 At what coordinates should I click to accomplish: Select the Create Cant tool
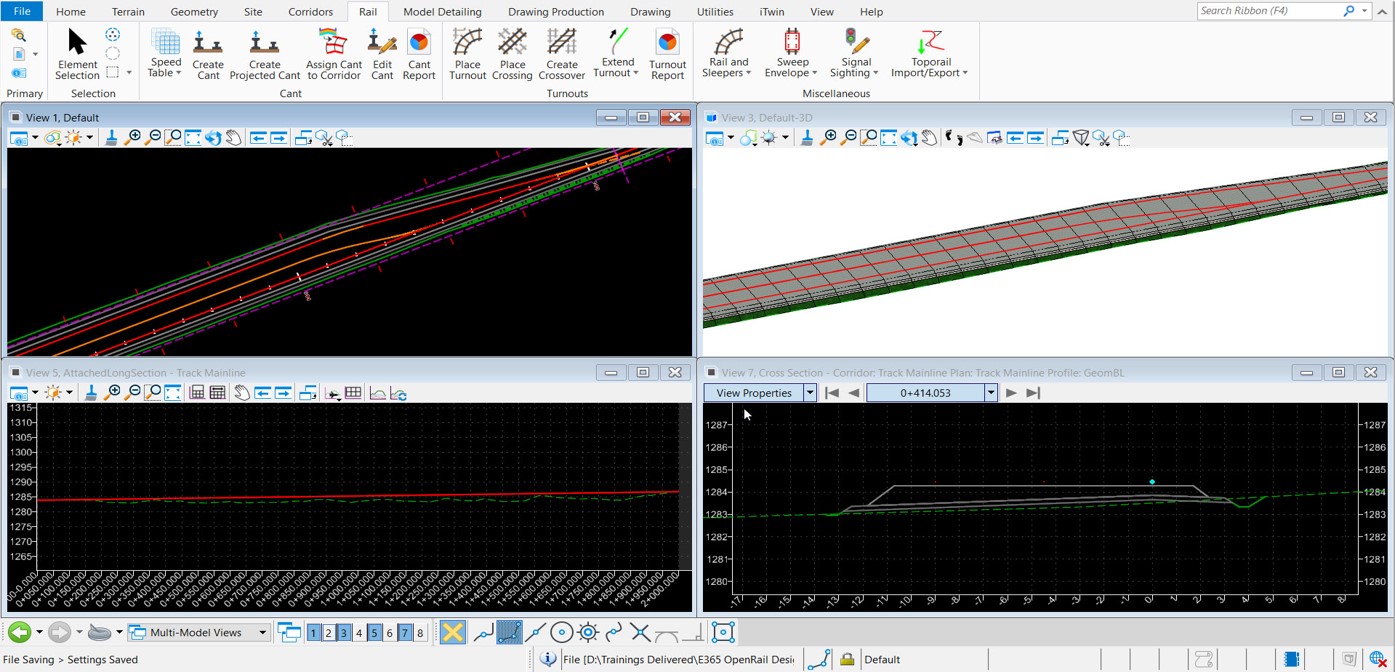(x=207, y=52)
